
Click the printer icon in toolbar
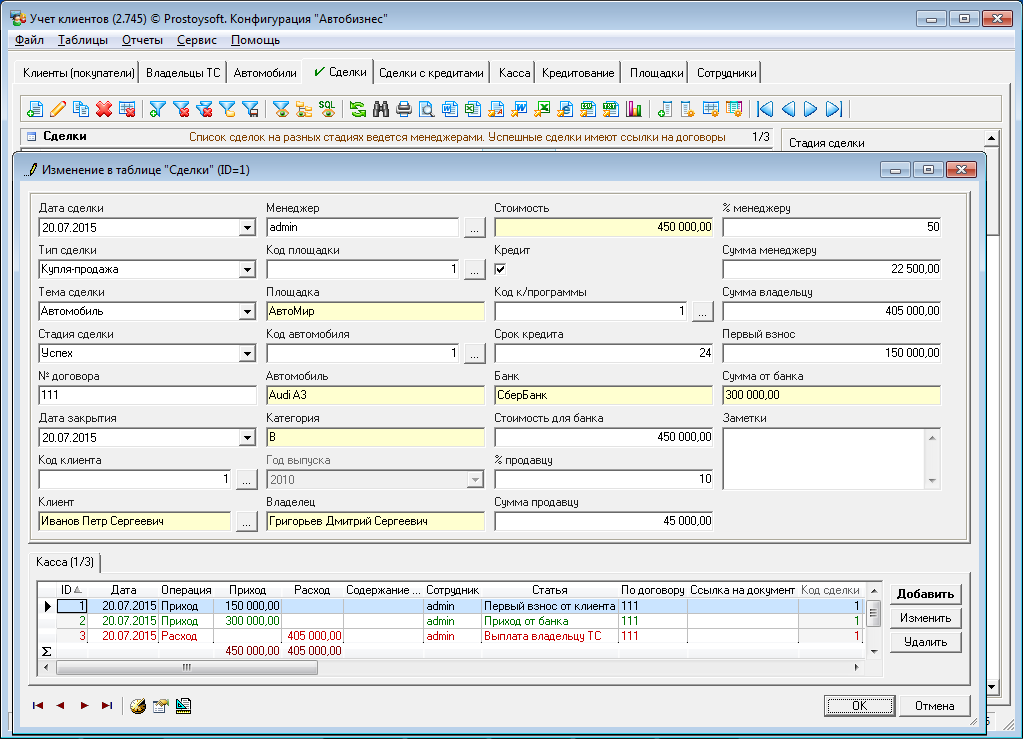pyautogui.click(x=403, y=109)
